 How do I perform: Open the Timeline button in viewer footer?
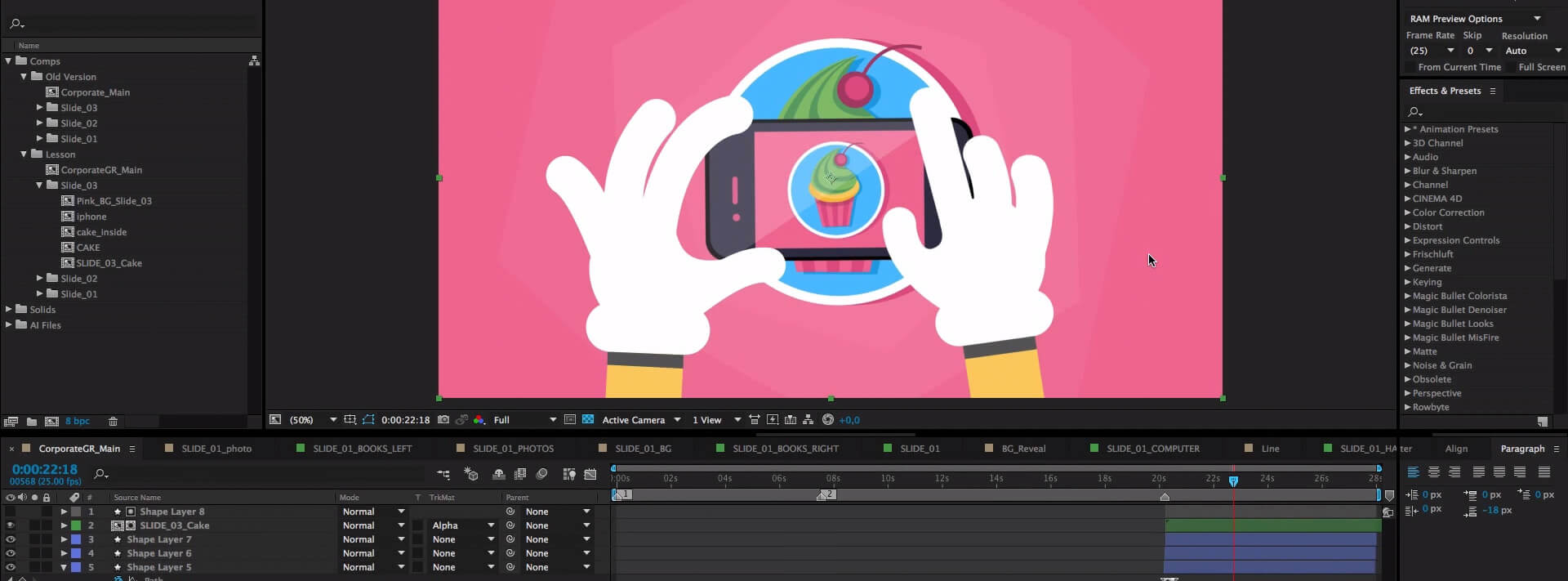(x=791, y=420)
